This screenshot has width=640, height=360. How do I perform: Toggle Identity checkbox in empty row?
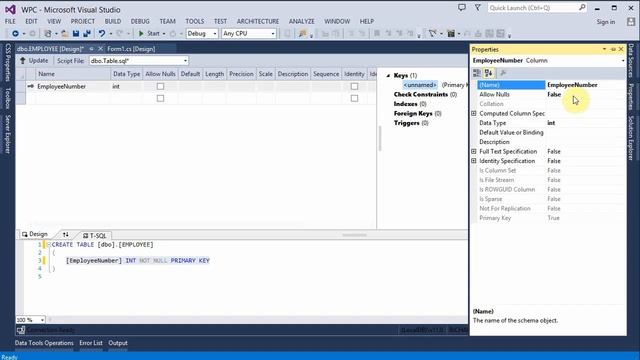pos(354,98)
